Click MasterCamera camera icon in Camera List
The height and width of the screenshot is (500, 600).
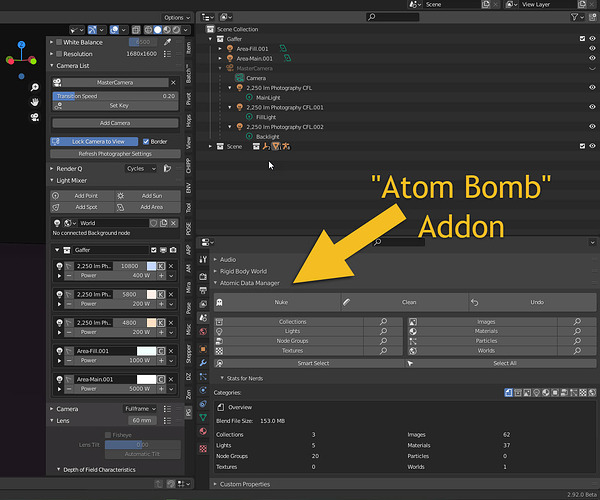click(57, 83)
